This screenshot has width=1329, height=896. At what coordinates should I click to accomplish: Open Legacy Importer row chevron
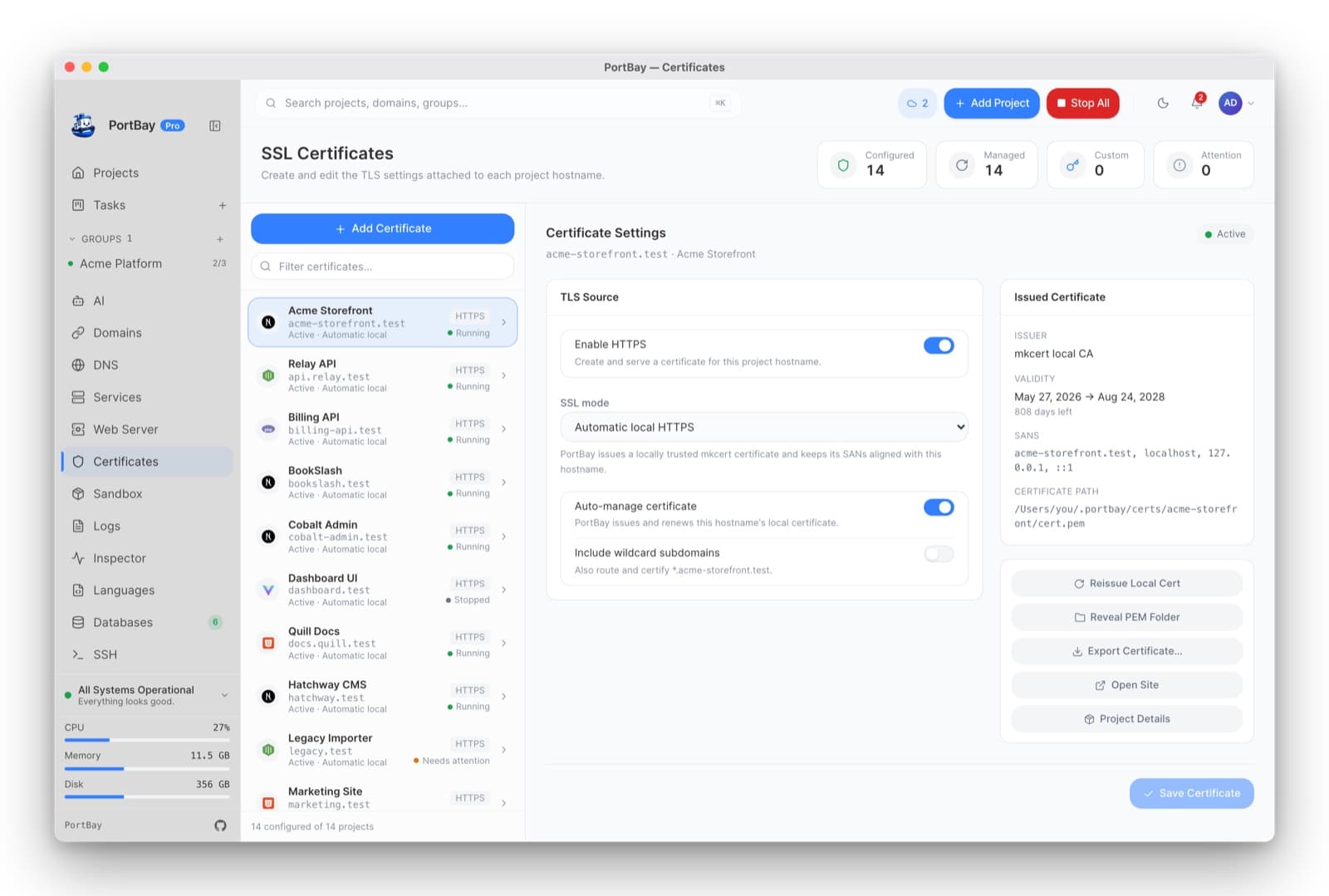(503, 750)
